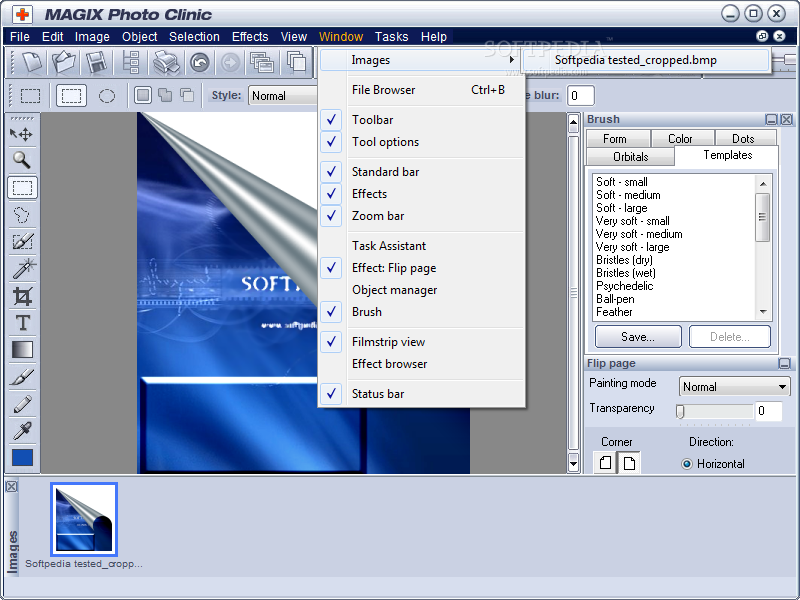Switch to the Orbitals tab

631,157
